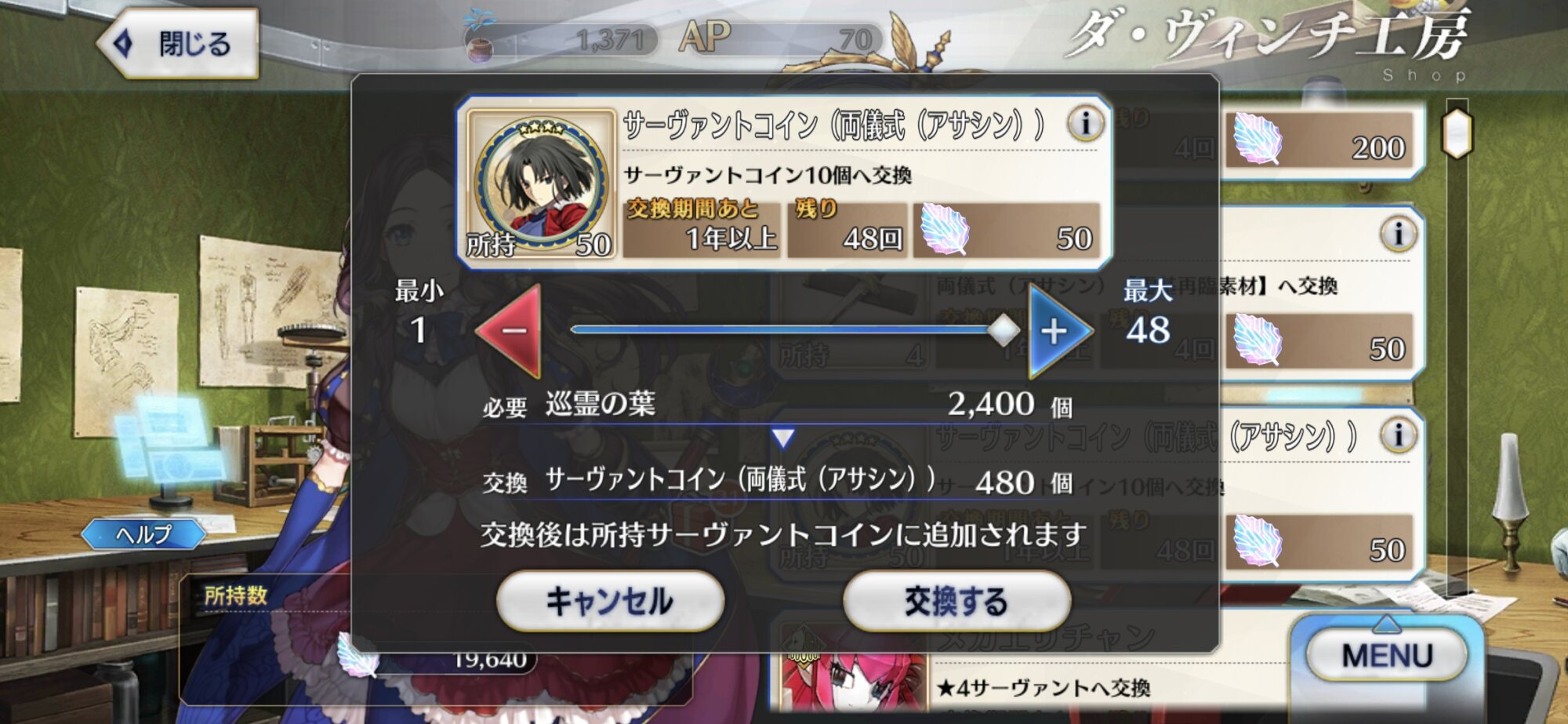This screenshot has width=1568, height=724.
Task: Click the shop list scrollbar handle
Action: [x=1457, y=133]
